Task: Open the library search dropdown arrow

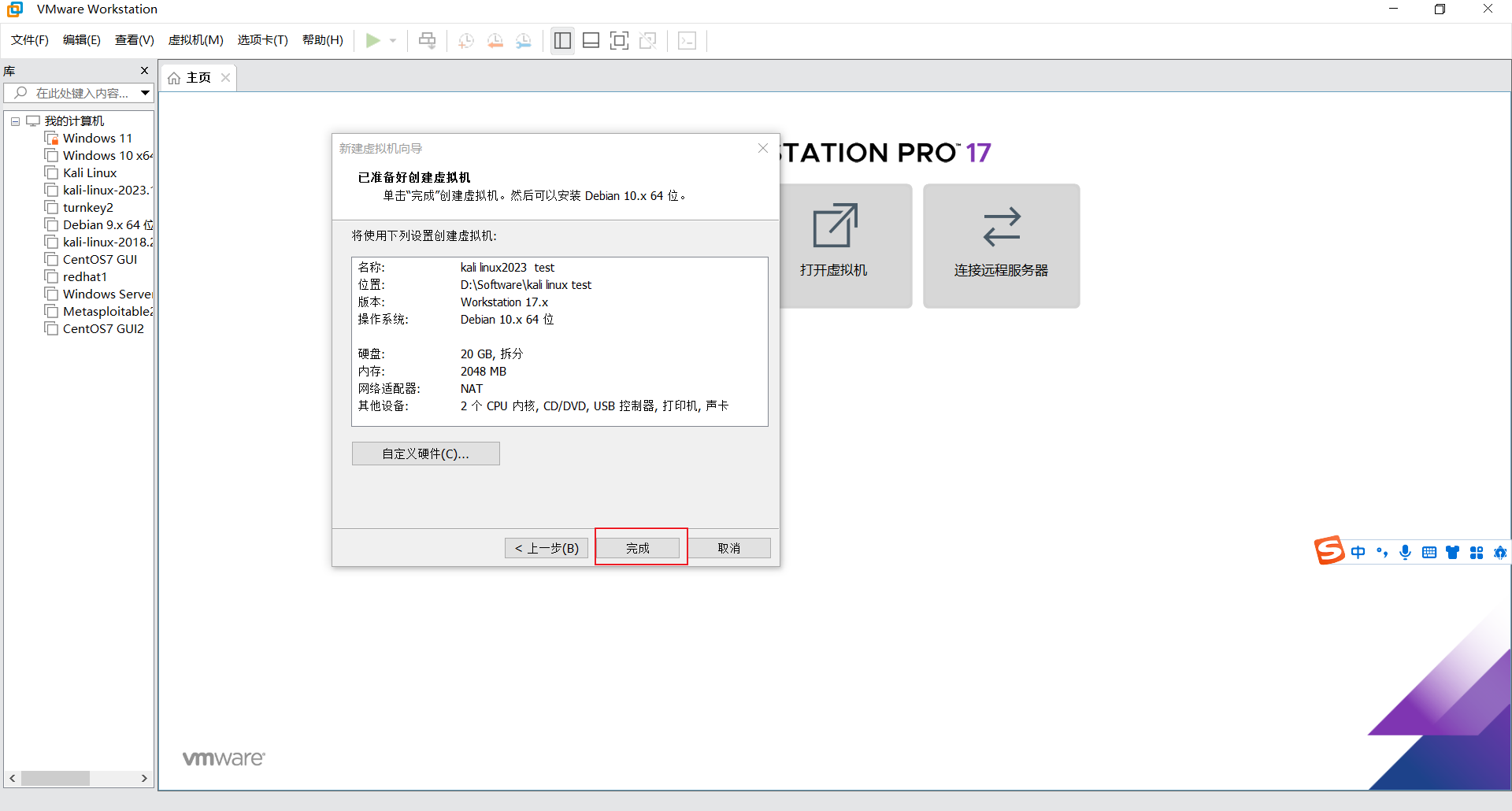Action: click(146, 93)
